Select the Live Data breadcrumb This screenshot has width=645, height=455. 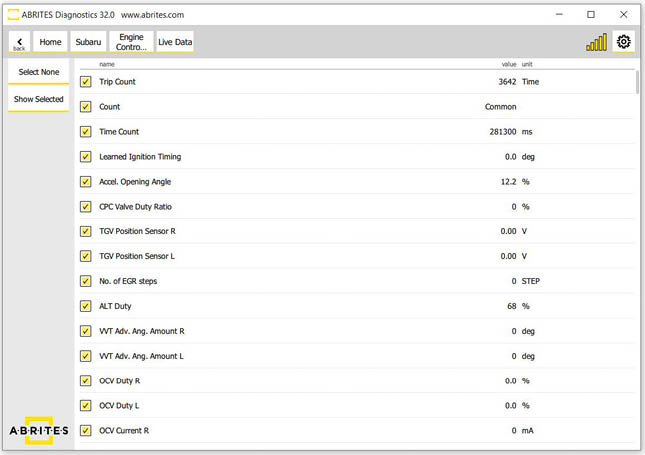click(x=175, y=42)
